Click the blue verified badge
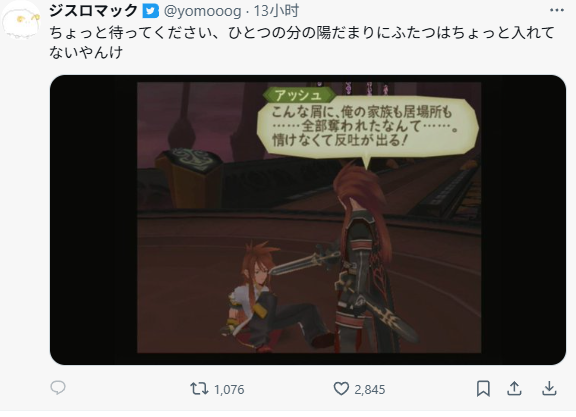 coord(150,11)
